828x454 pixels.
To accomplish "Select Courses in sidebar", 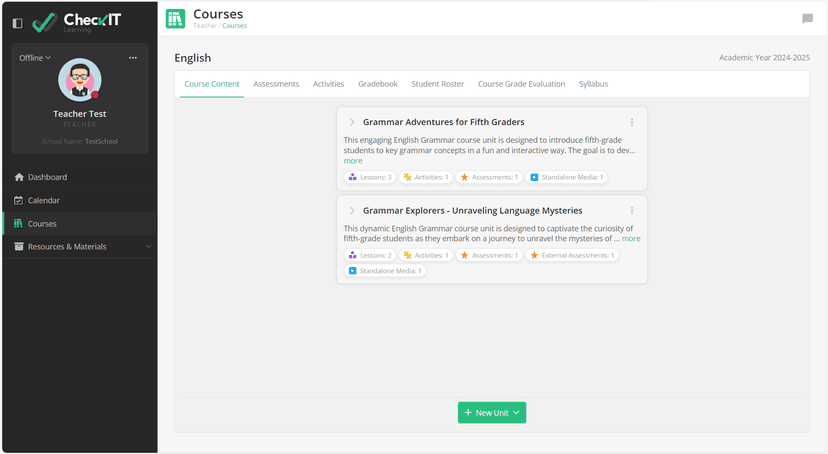I will tap(80, 223).
